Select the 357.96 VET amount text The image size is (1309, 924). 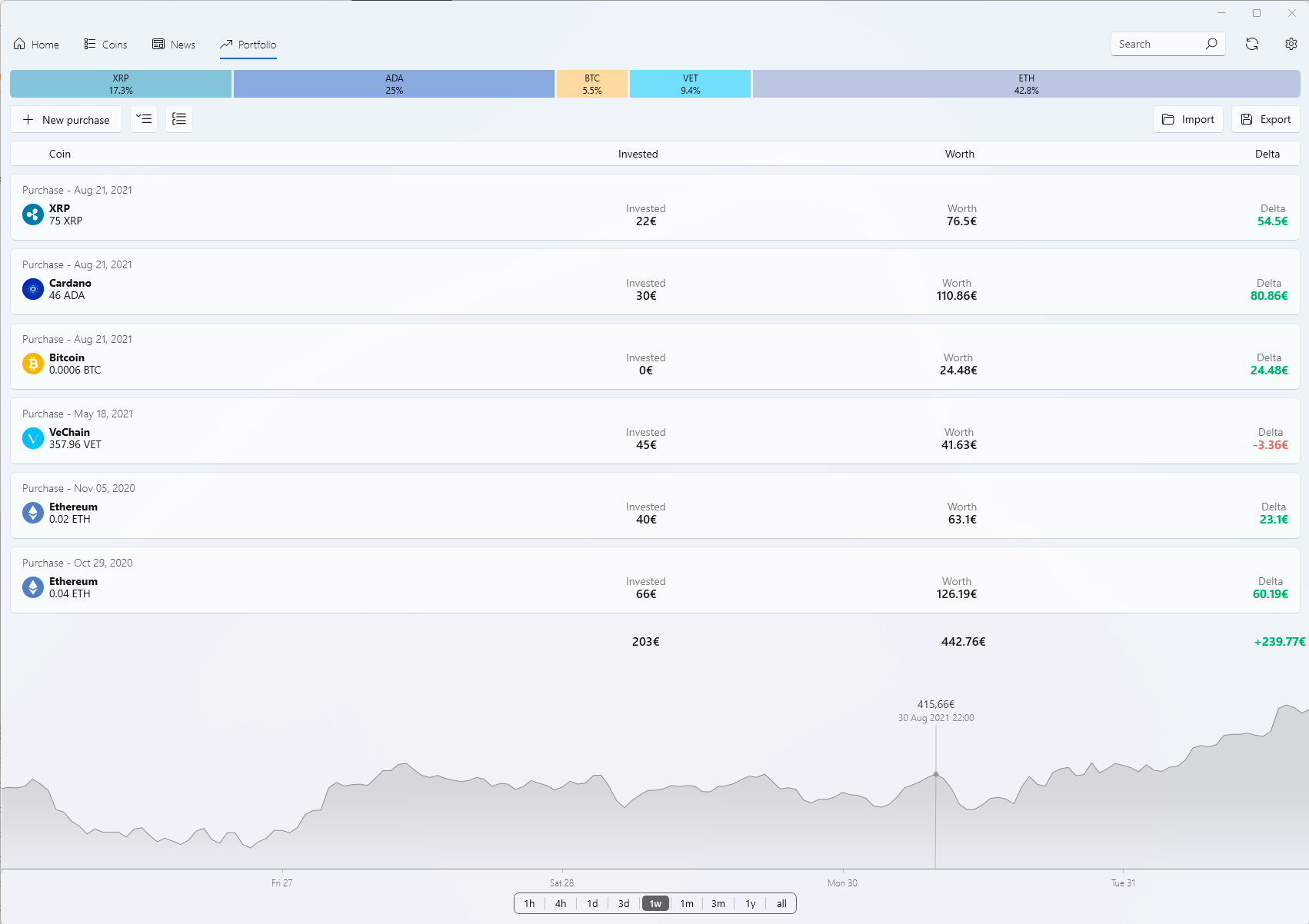pos(75,444)
